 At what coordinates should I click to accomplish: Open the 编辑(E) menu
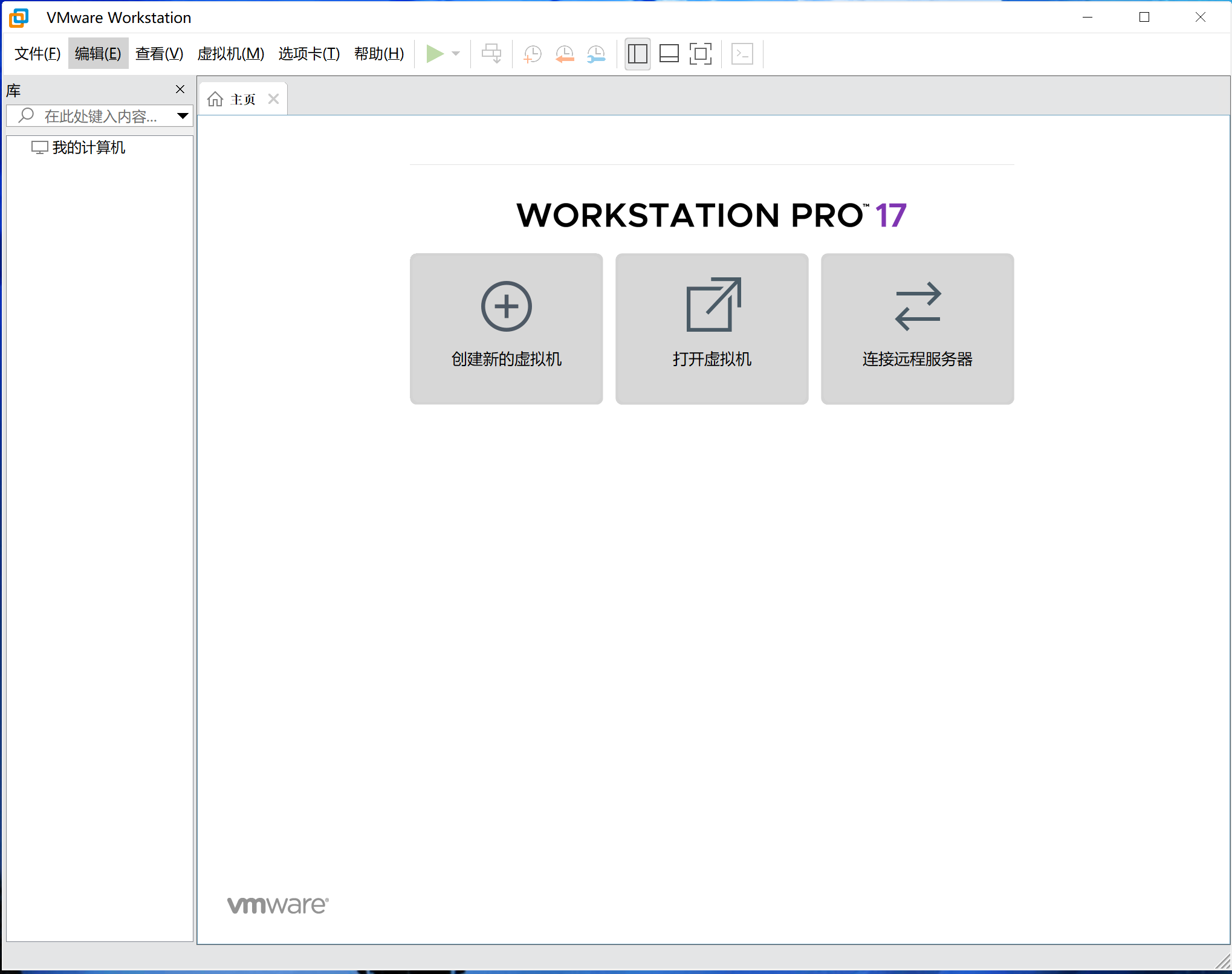pyautogui.click(x=98, y=54)
